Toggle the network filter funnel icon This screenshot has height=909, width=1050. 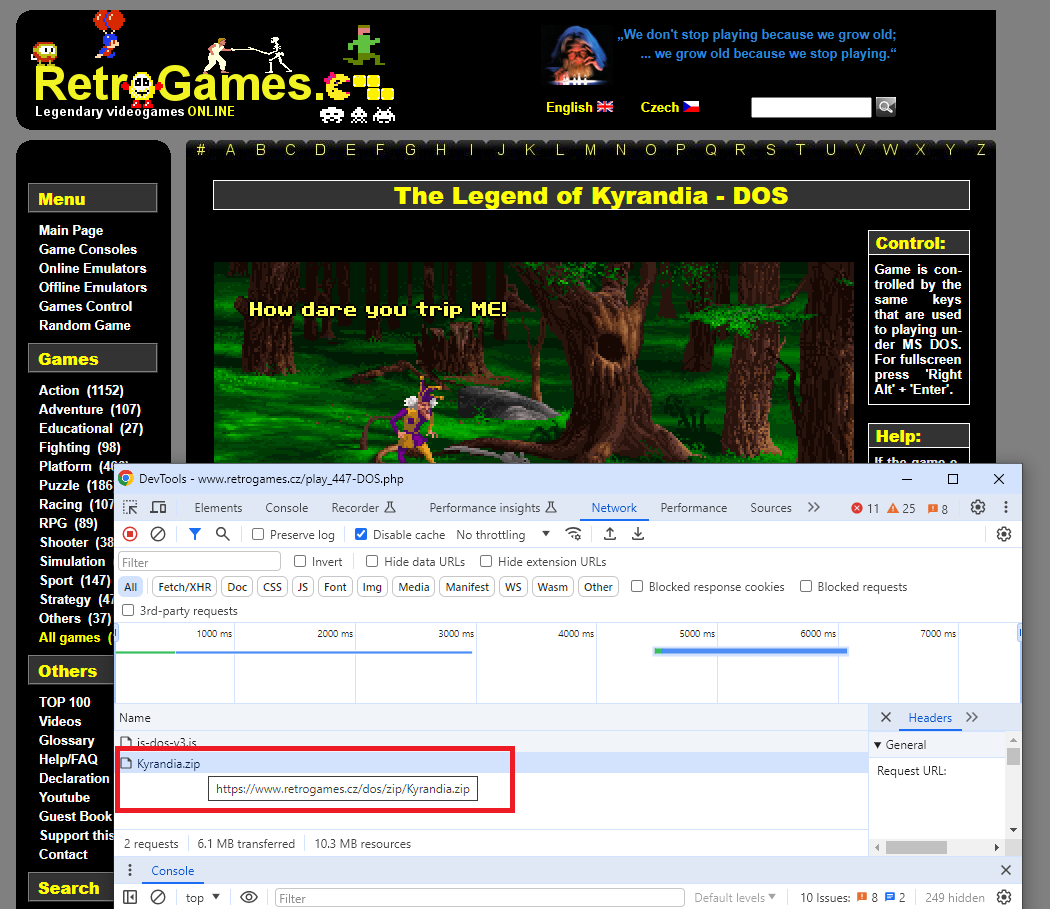click(194, 534)
